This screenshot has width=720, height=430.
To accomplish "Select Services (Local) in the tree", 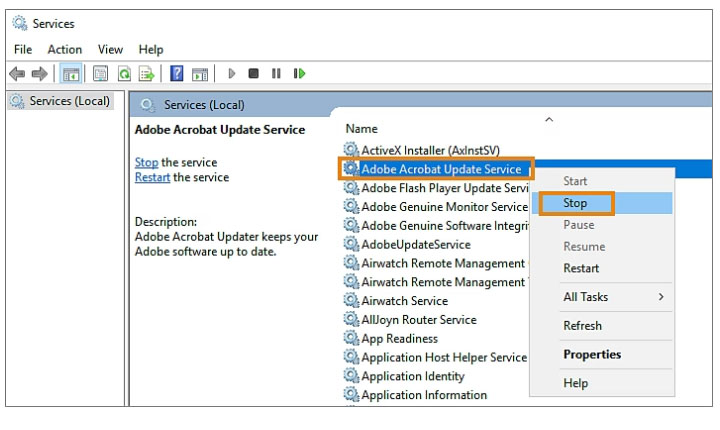I will coord(61,101).
